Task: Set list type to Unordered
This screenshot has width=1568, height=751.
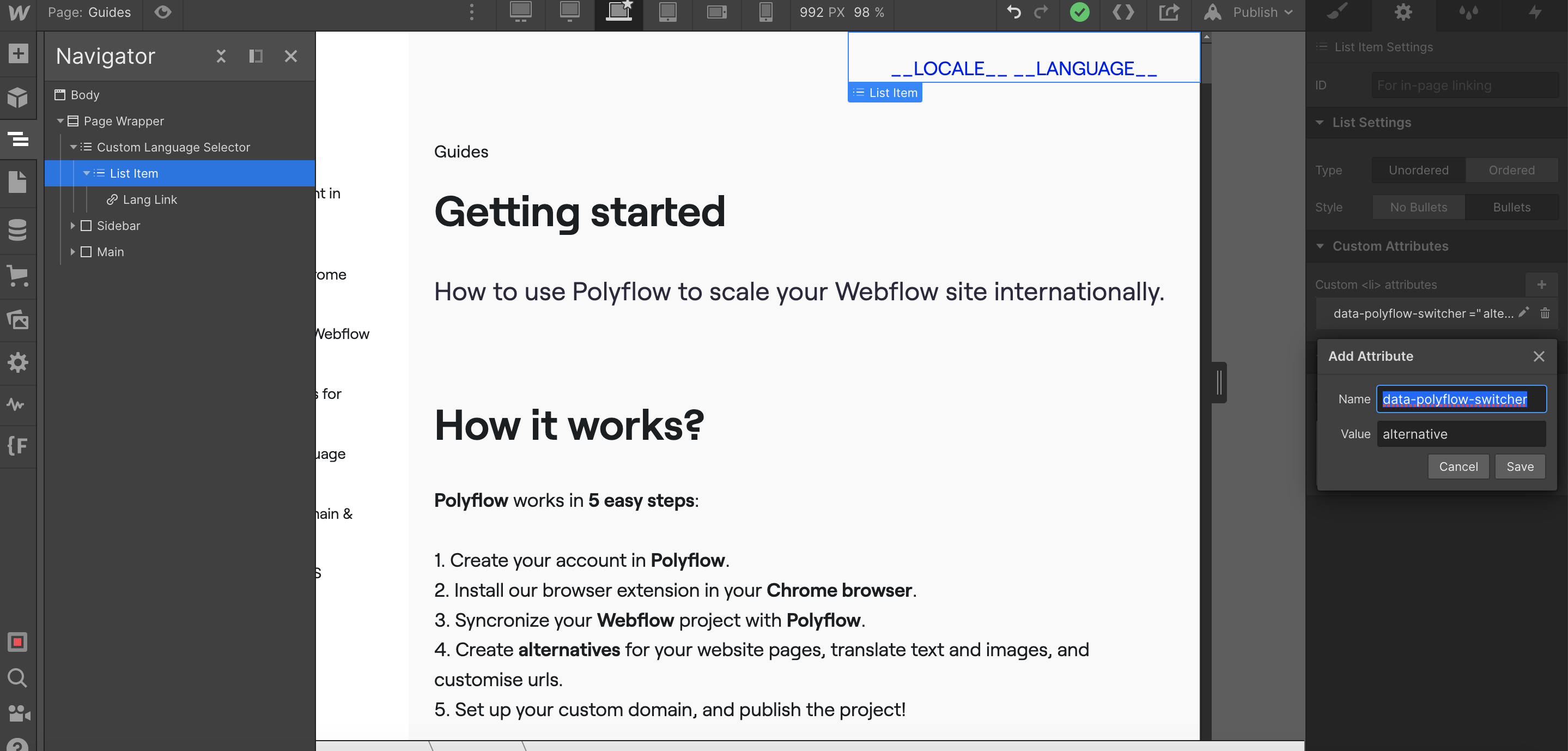Action: coord(1418,170)
